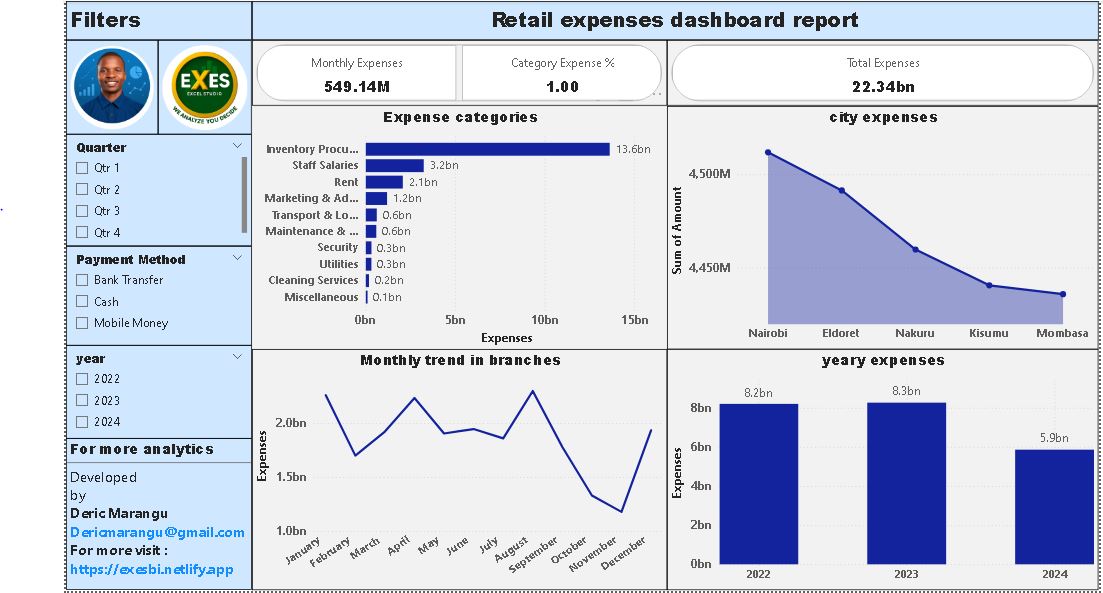Open the Dericmarangu@gmail.com email link
The image size is (1103, 593).
156,530
